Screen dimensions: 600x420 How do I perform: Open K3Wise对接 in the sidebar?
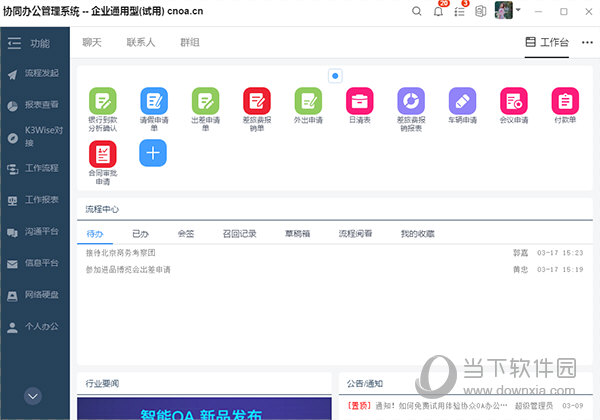35,136
